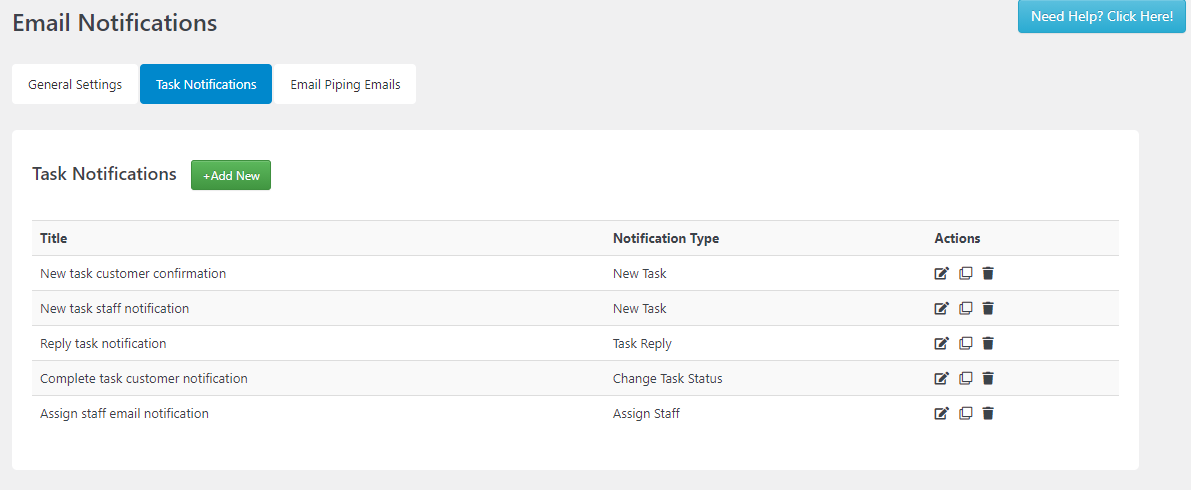Click the Notification Type column header
Image resolution: width=1191 pixels, height=490 pixels.
coord(666,239)
